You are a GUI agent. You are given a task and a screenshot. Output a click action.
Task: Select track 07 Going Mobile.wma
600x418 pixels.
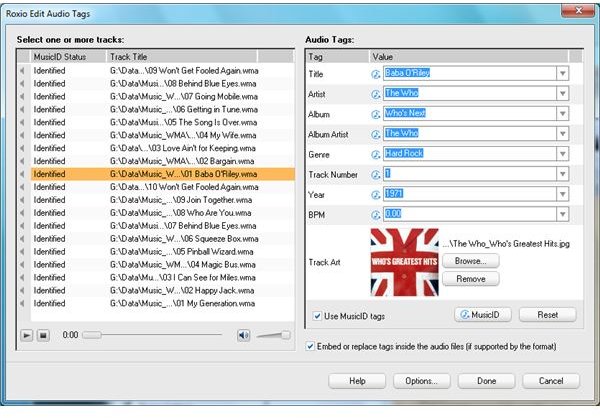[x=163, y=96]
